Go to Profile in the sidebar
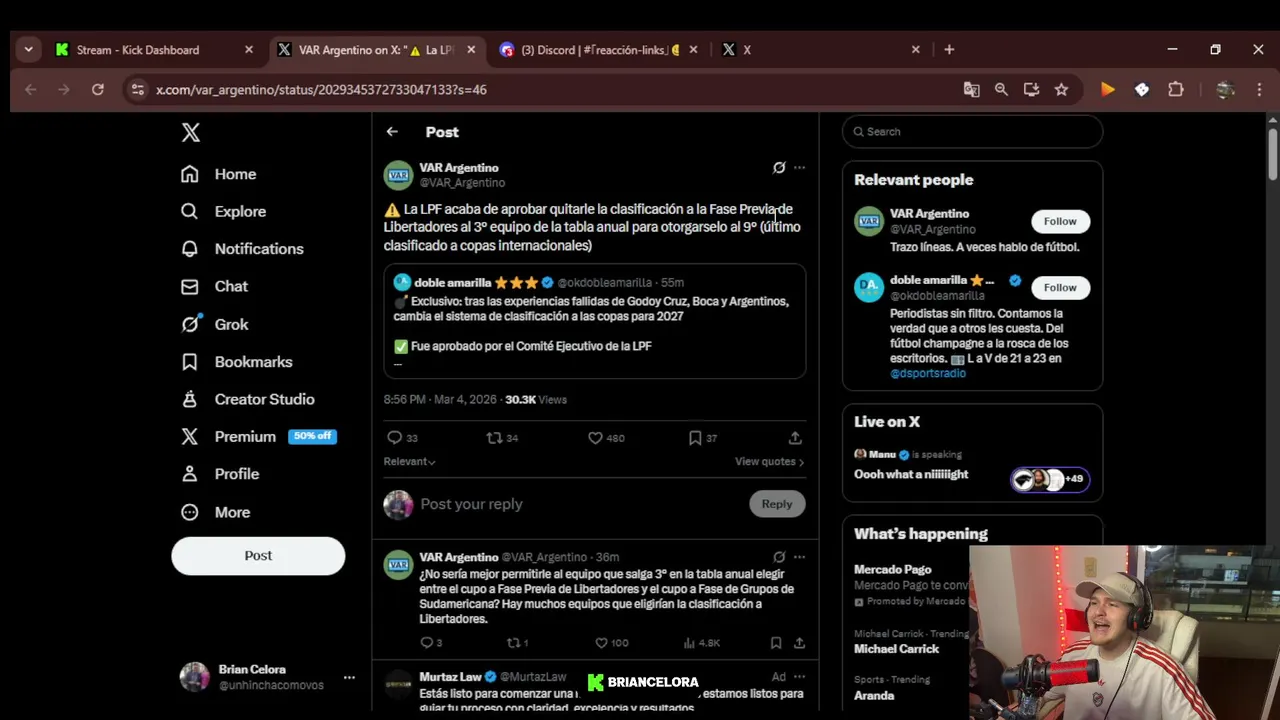This screenshot has height=720, width=1280. [x=219, y=474]
